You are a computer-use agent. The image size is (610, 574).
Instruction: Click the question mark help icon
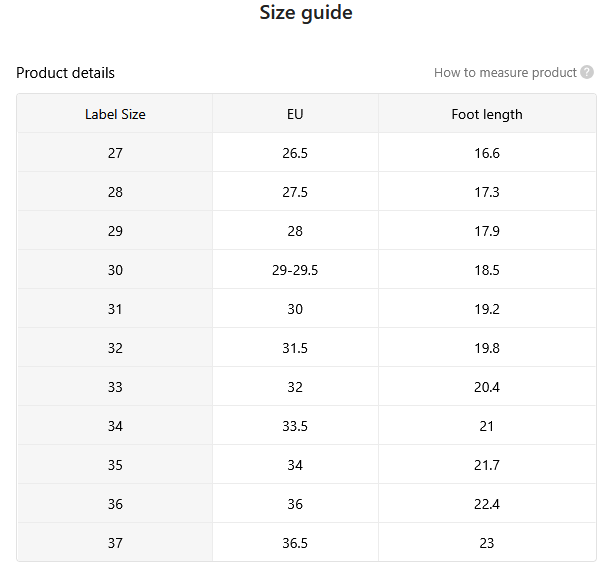[587, 72]
